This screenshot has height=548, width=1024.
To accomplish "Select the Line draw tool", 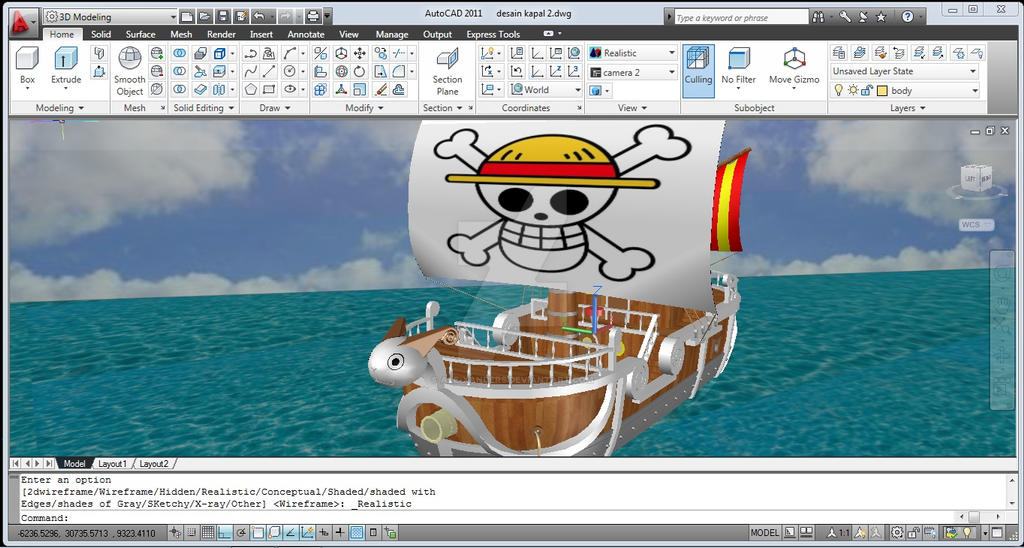I will 269,71.
